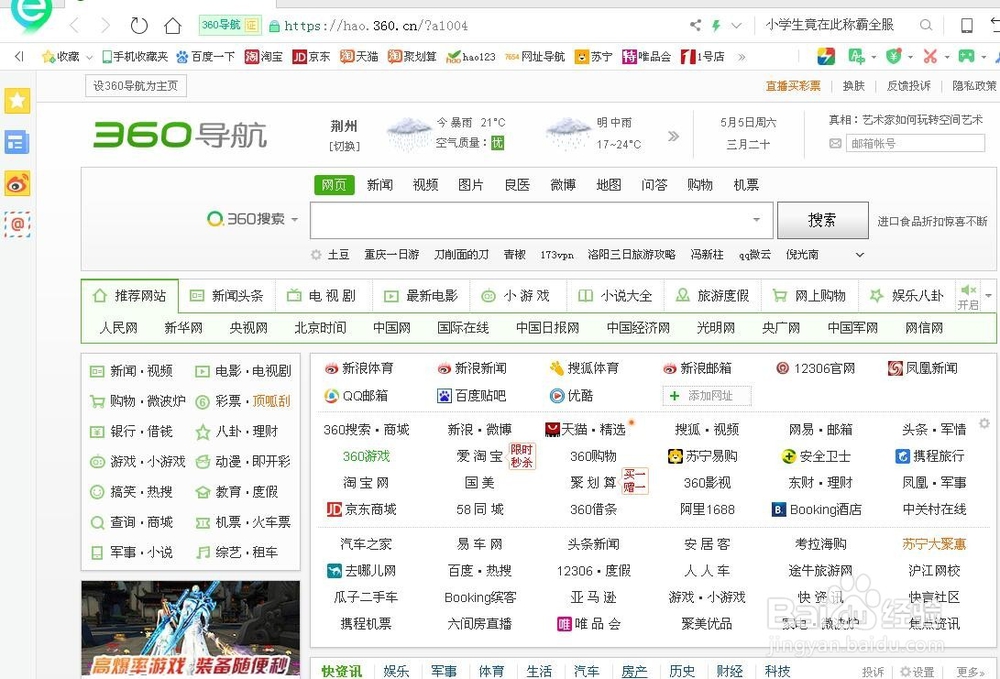Open 天猫 bookmark in bookmarks bar

coord(359,57)
